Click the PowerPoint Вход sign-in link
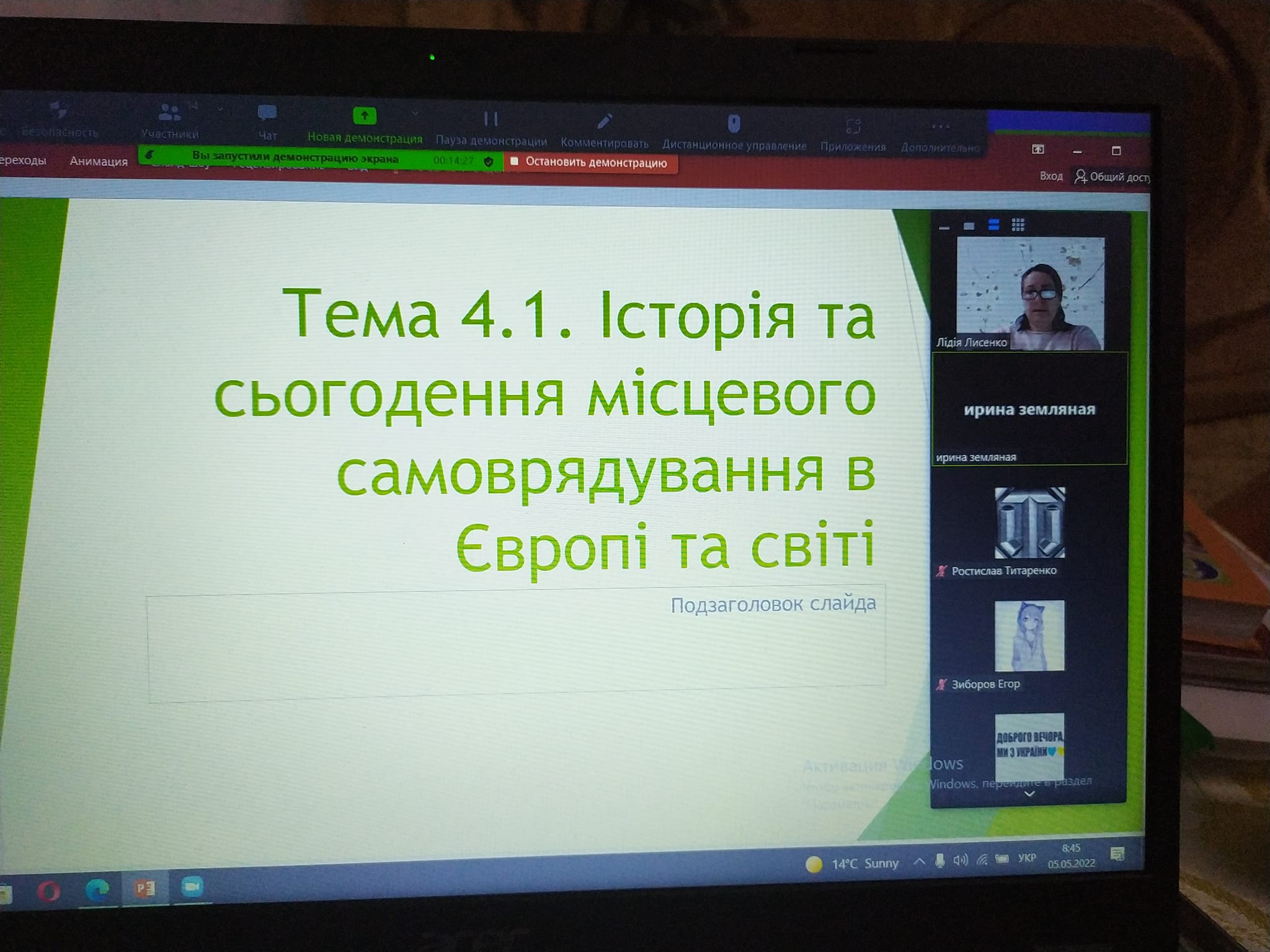The image size is (1270, 952). tap(1051, 176)
